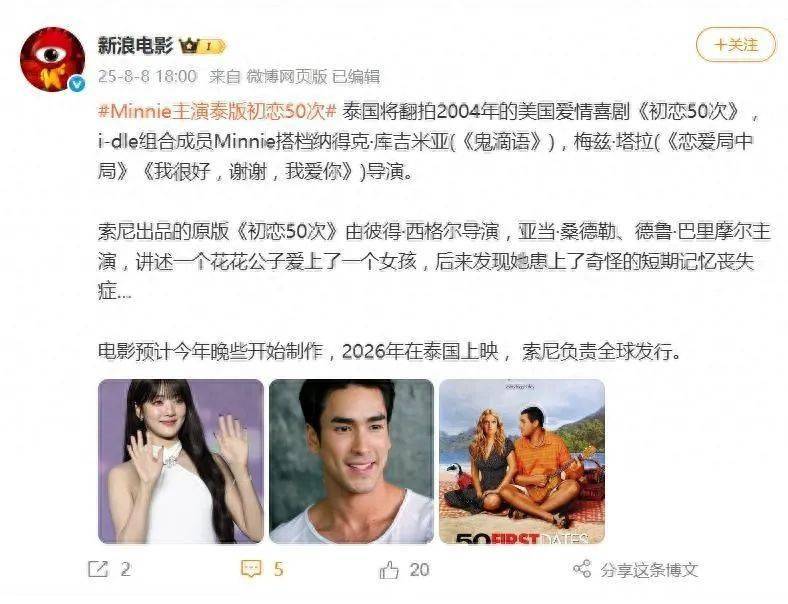788x604 pixels.
Task: Open the 新浪电影 profile avatar
Action: [52, 59]
